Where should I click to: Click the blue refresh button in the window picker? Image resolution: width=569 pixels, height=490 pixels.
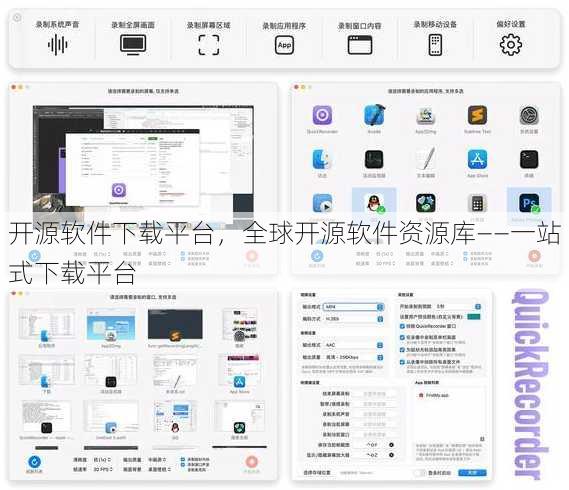pyautogui.click(x=34, y=462)
